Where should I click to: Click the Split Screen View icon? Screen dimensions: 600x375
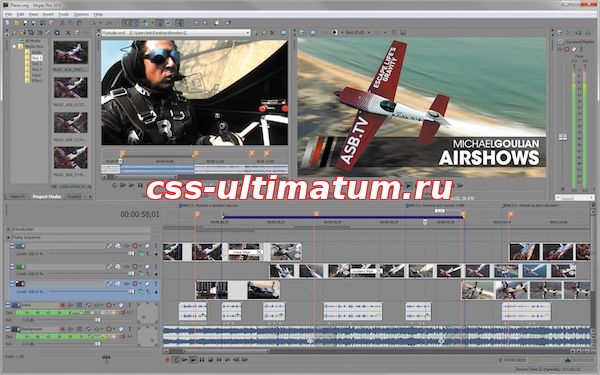coord(335,33)
